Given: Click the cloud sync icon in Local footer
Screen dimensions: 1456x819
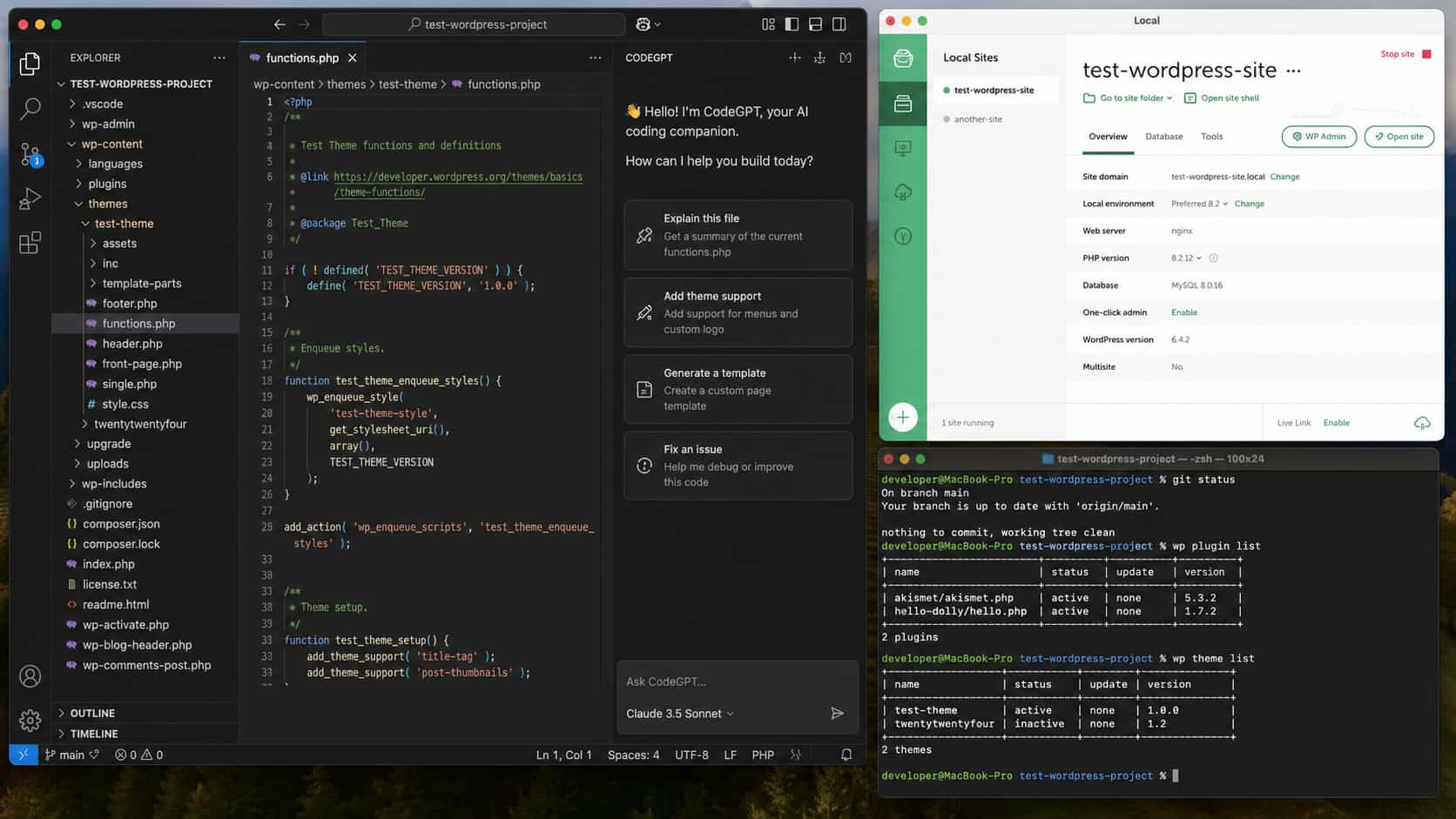Looking at the screenshot, I should pyautogui.click(x=1421, y=423).
